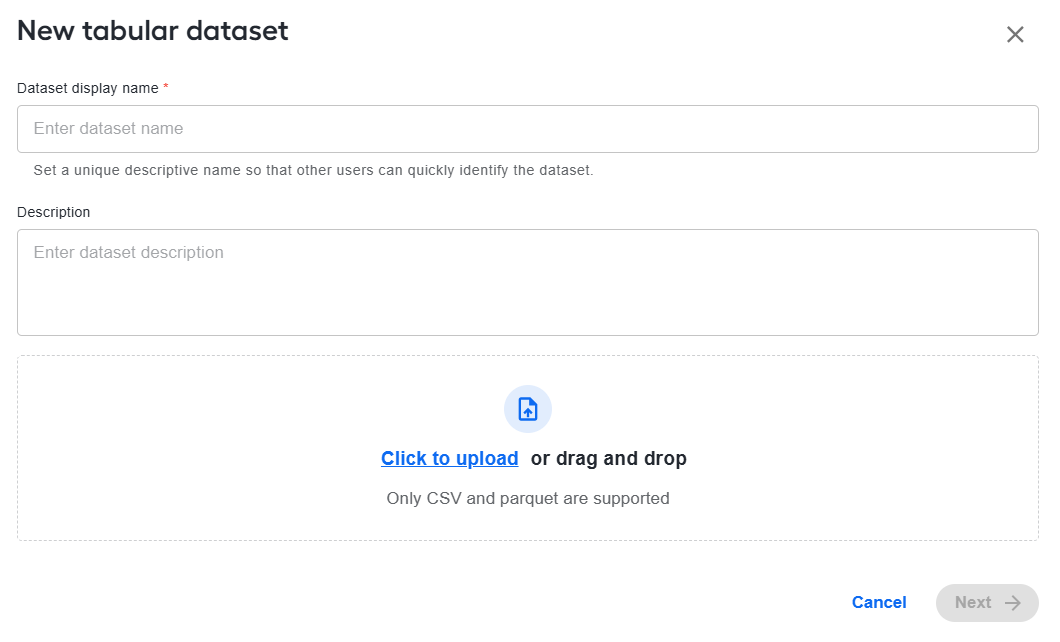This screenshot has height=642, width=1060.
Task: Click the red required asterisk
Action: [166, 87]
